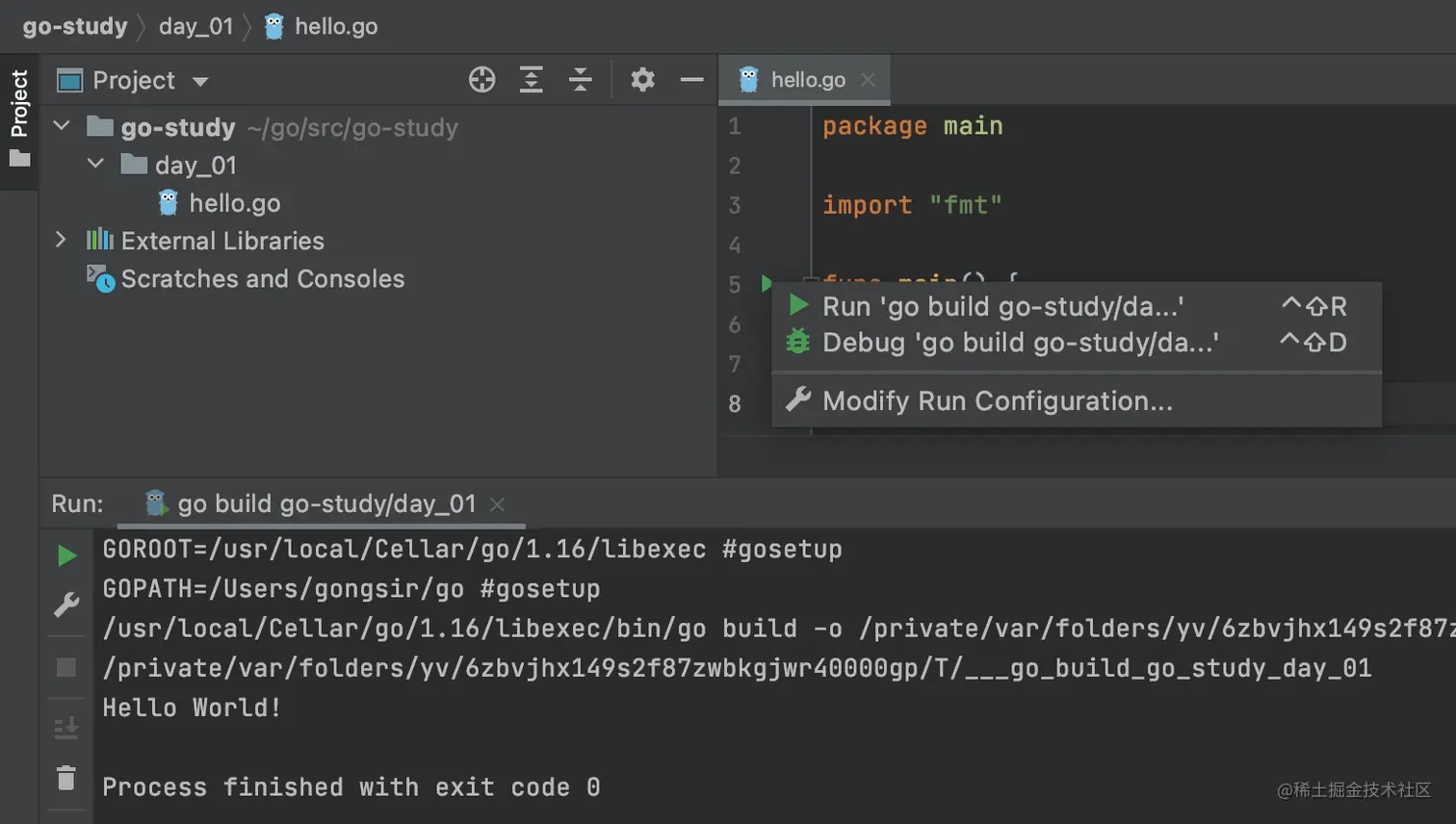The width and height of the screenshot is (1456, 824).
Task: Hide the Project tool window with minus icon
Action: coord(691,80)
